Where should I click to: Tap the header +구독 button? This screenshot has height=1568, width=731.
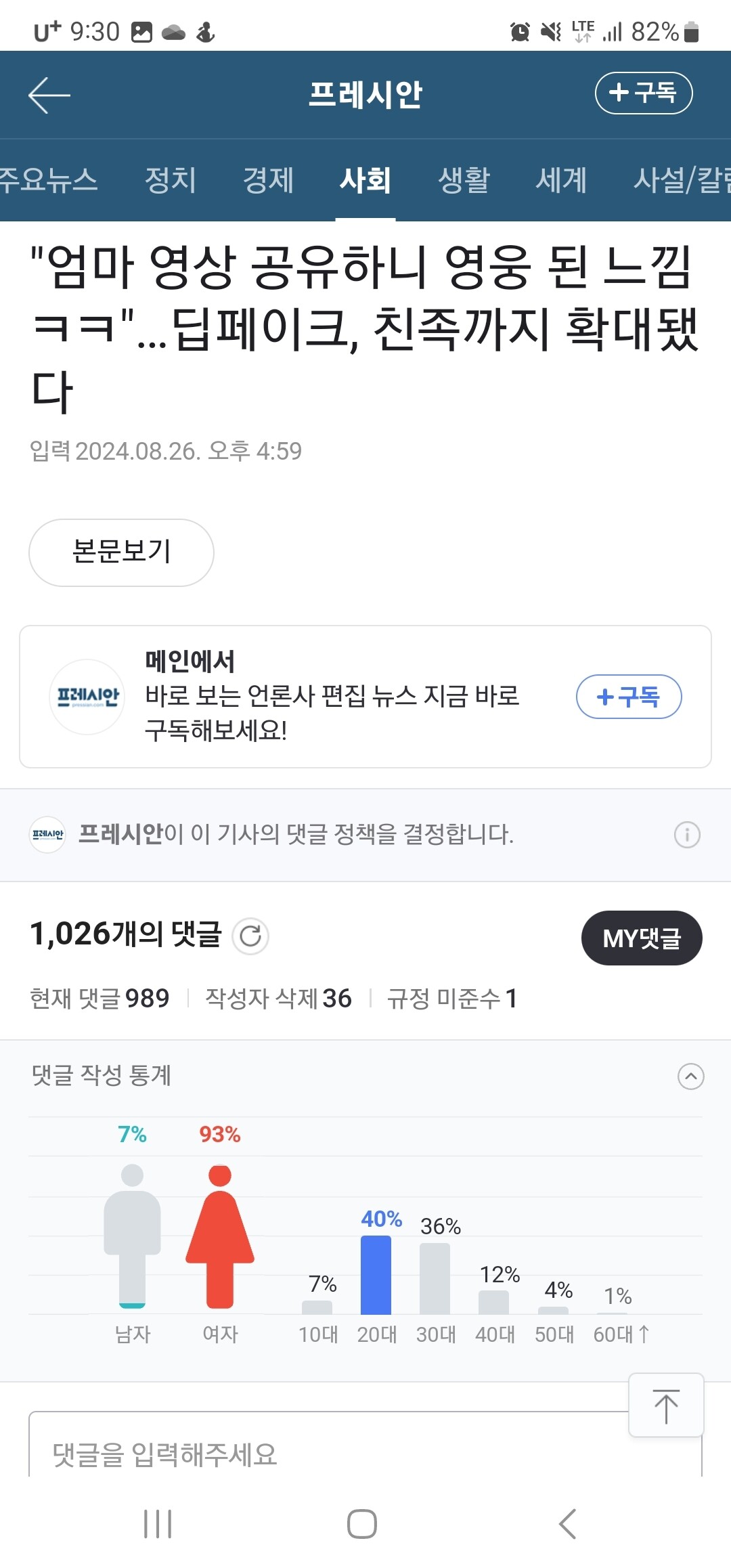click(x=643, y=93)
